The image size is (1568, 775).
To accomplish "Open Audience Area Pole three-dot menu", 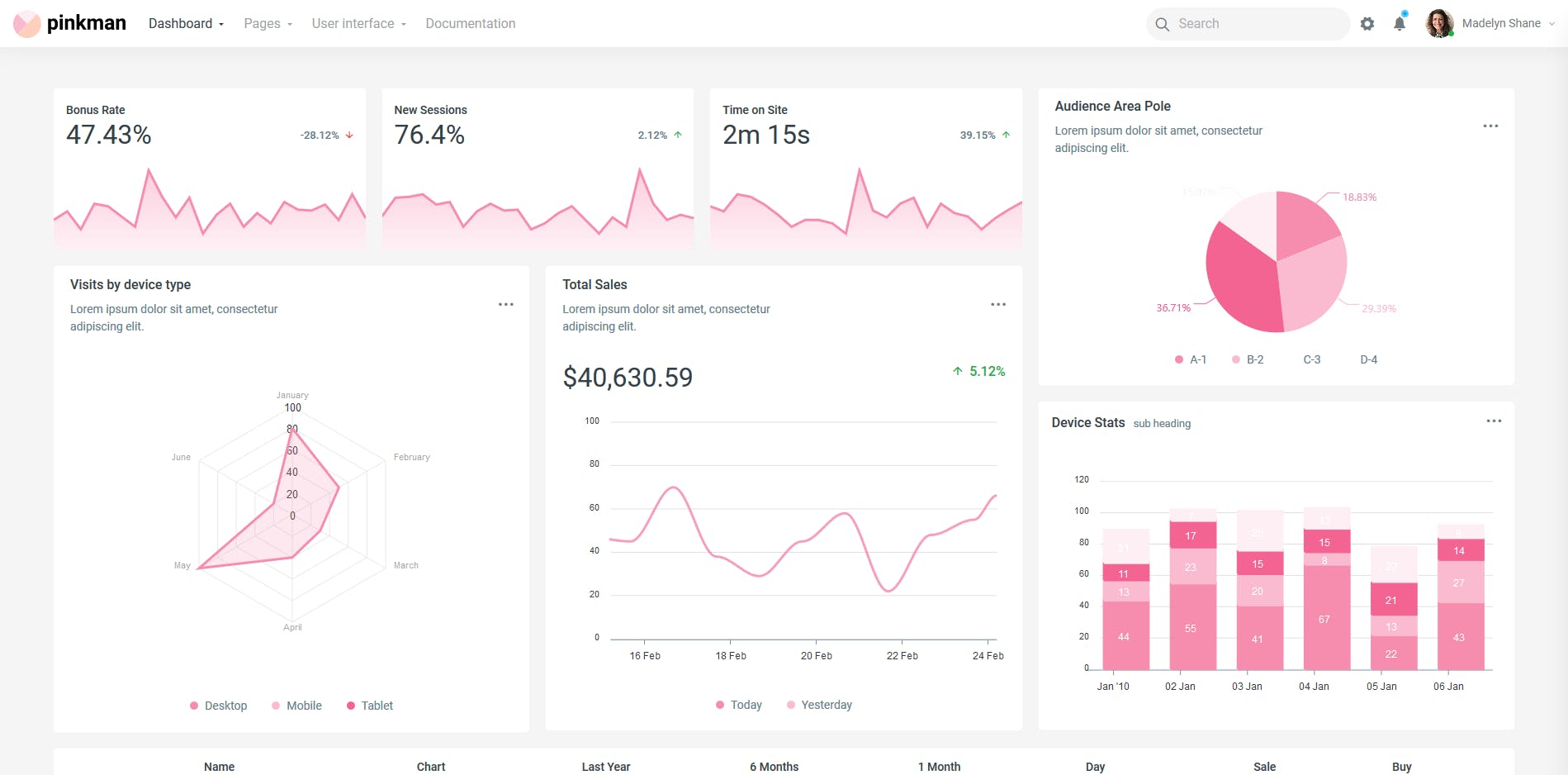I will point(1490,126).
